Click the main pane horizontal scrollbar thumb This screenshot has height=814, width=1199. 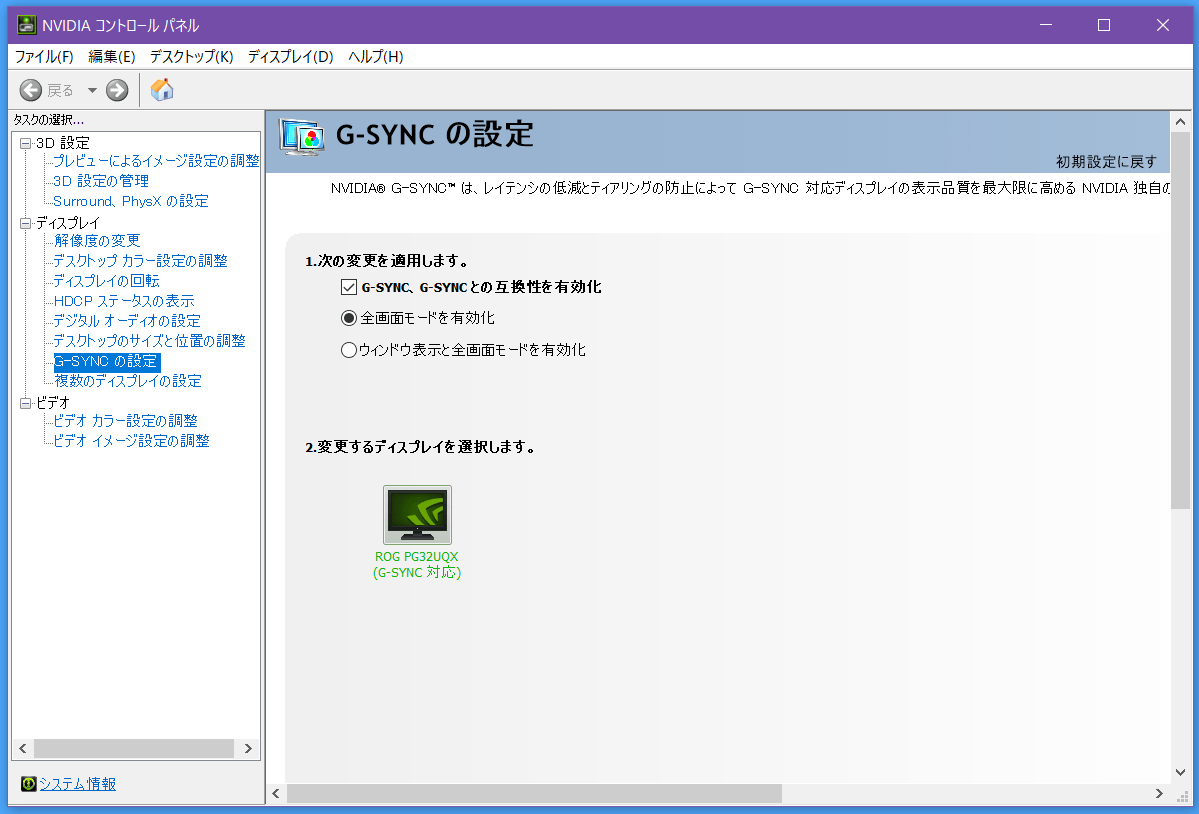point(535,793)
